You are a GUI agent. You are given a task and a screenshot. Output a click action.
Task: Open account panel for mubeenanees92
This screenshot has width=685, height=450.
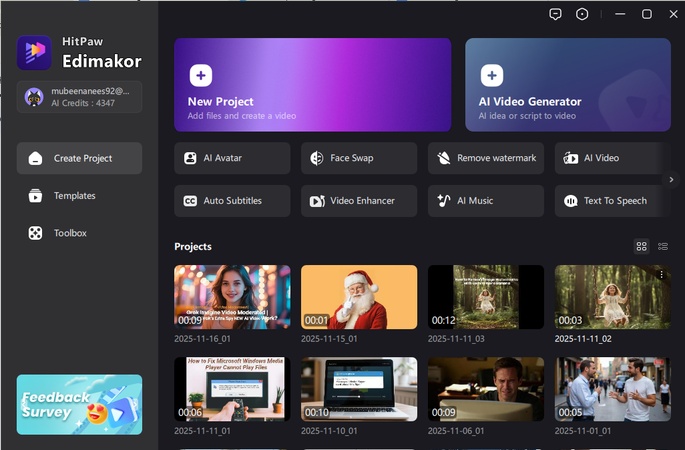pos(79,97)
